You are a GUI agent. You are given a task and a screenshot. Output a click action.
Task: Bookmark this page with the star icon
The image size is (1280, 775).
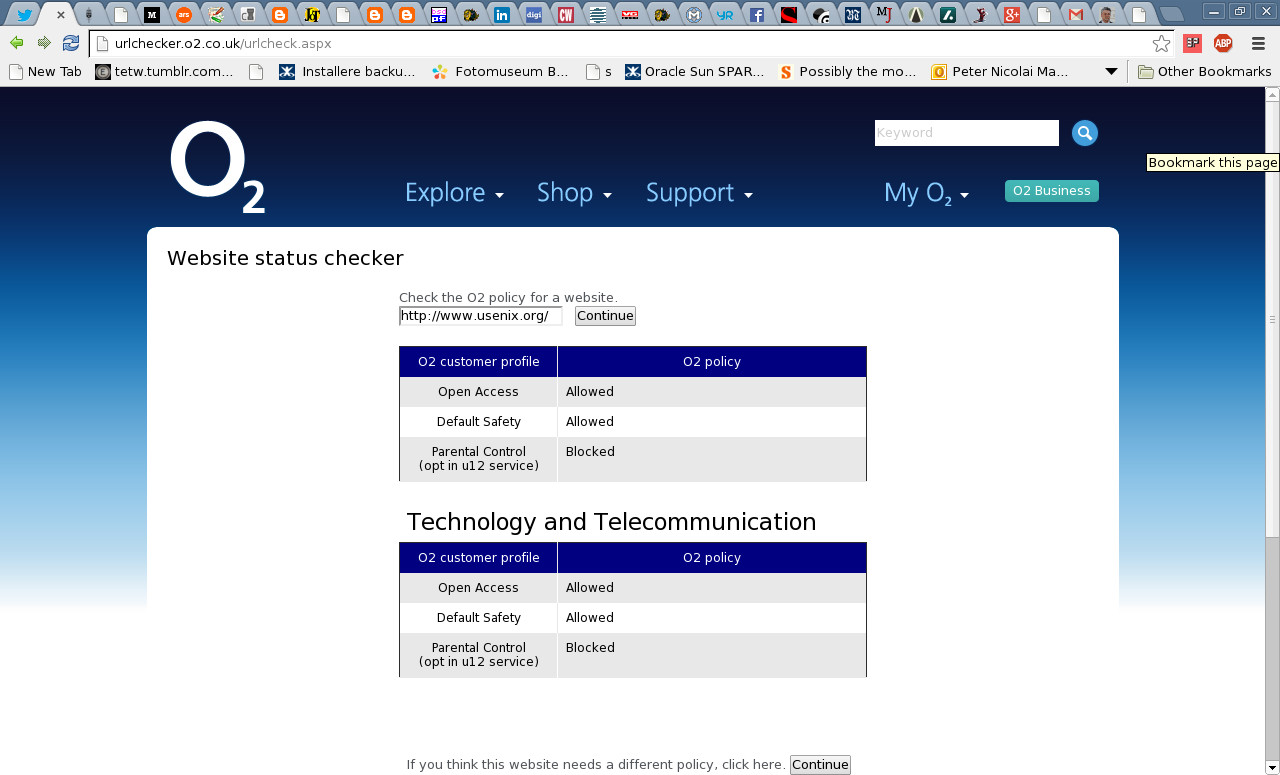1161,43
